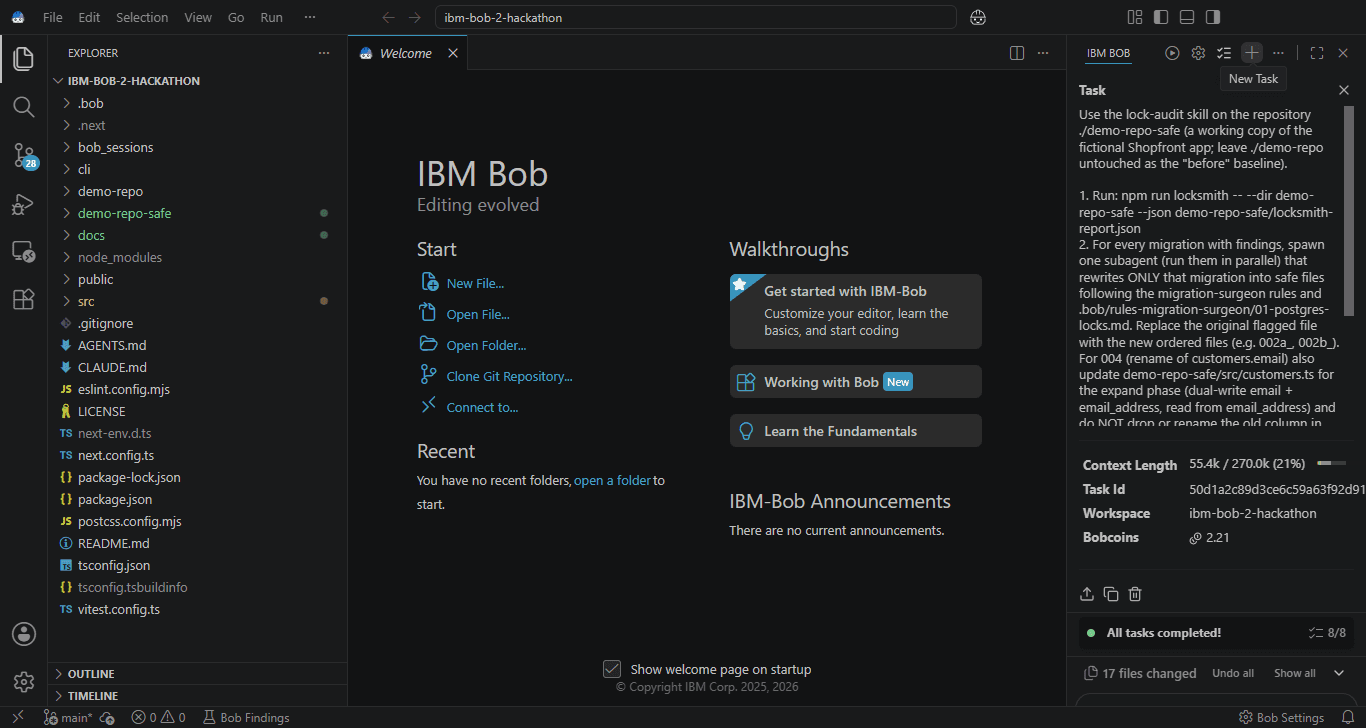Click the Context Length progress bar

(x=1331, y=464)
